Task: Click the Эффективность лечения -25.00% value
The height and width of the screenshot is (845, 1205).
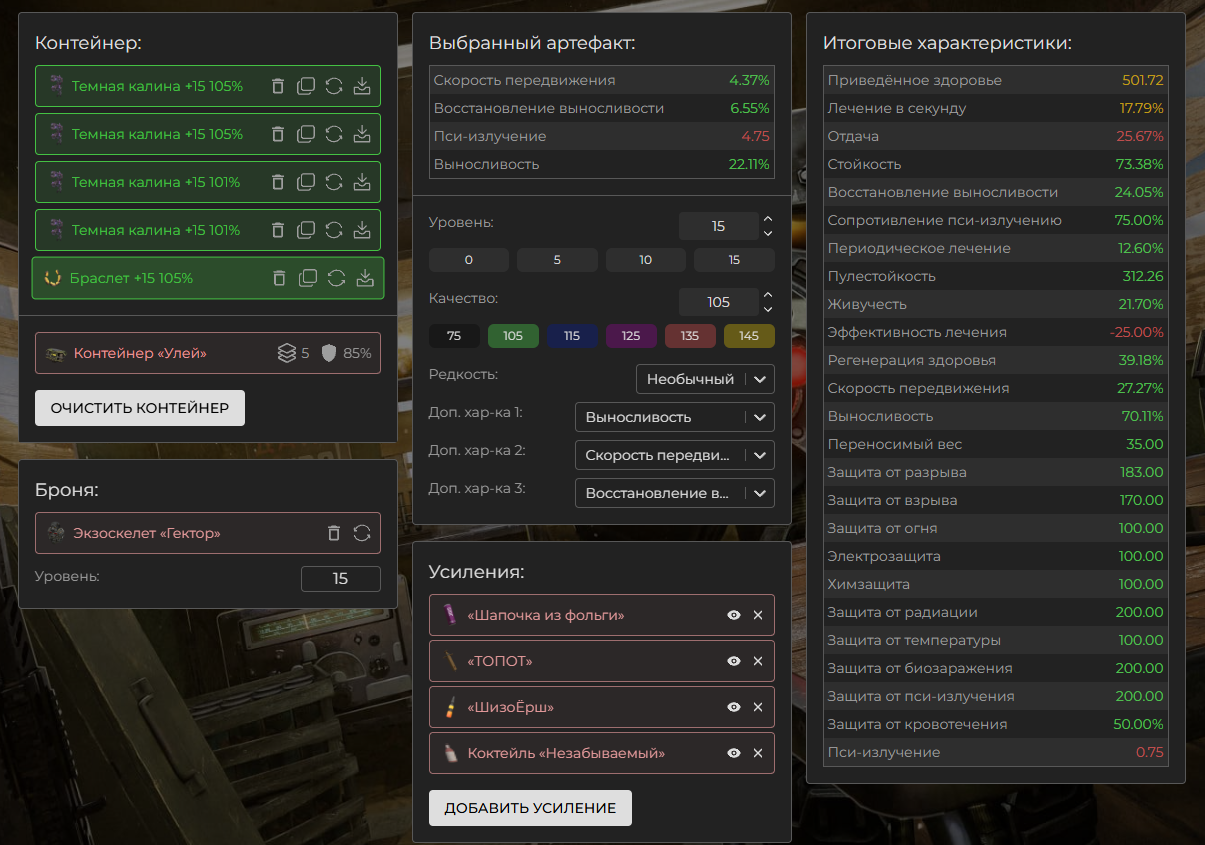Action: (x=1137, y=332)
